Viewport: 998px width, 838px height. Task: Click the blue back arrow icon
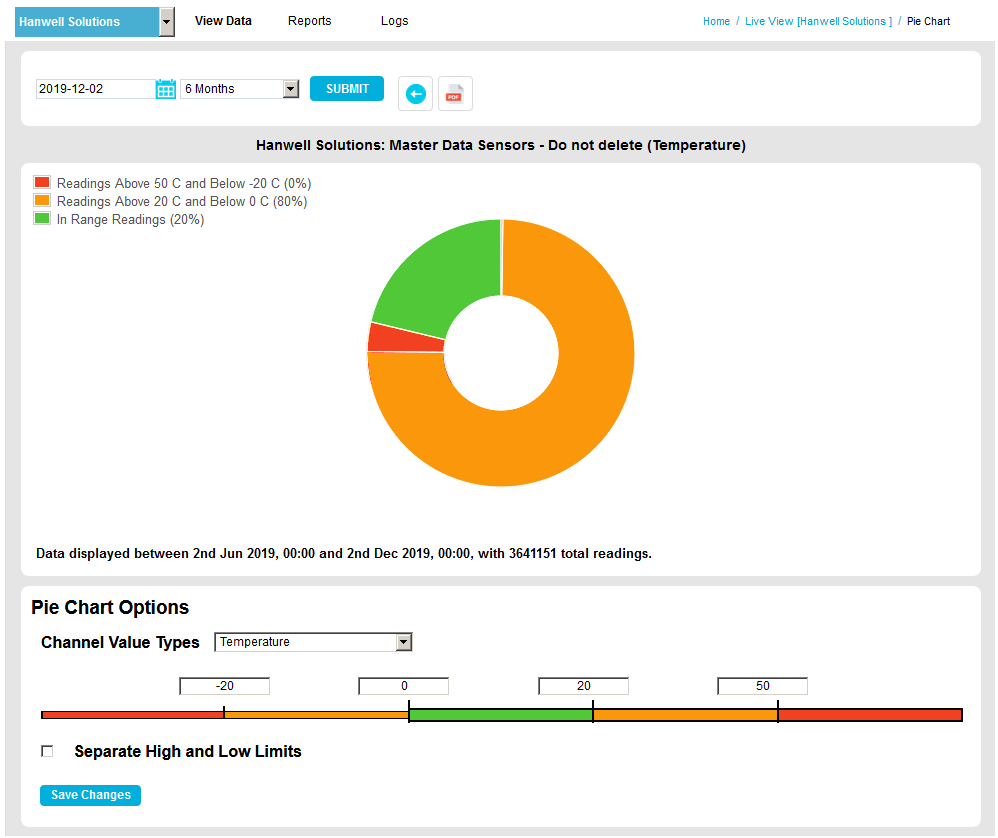click(416, 94)
